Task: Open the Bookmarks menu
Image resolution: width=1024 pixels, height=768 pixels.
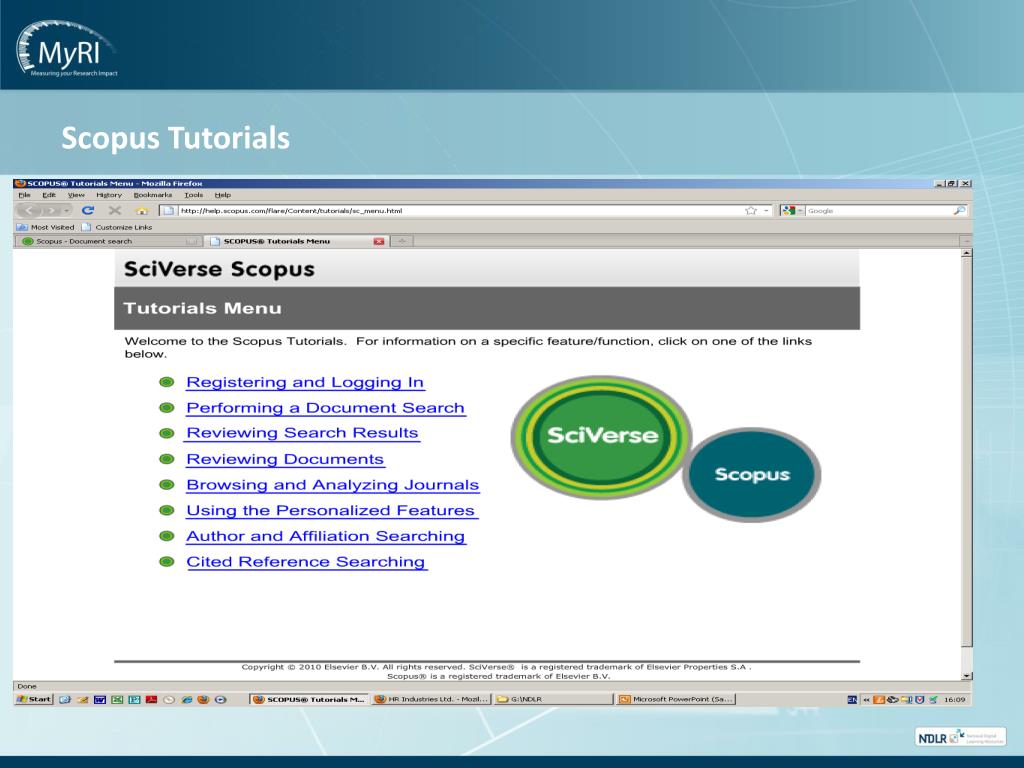Action: click(153, 195)
